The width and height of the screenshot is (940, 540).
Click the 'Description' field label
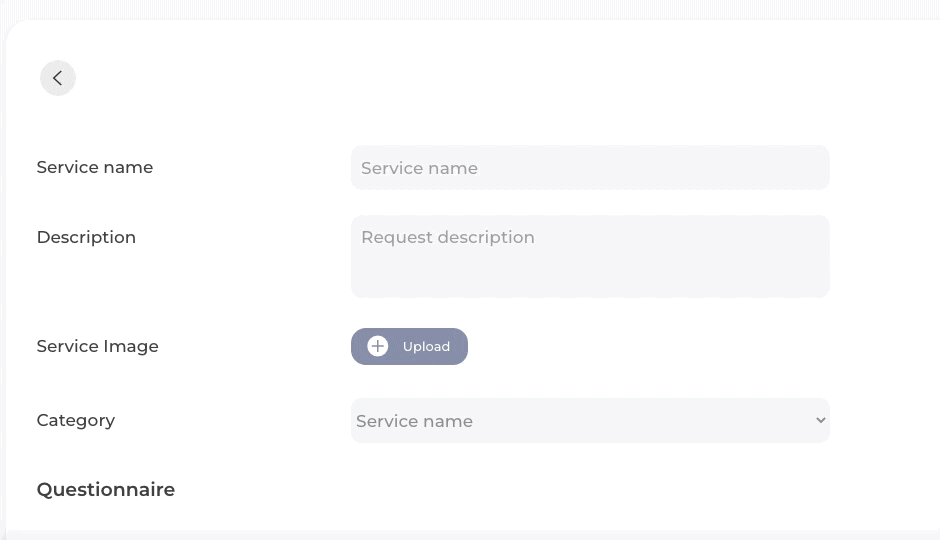tap(86, 237)
